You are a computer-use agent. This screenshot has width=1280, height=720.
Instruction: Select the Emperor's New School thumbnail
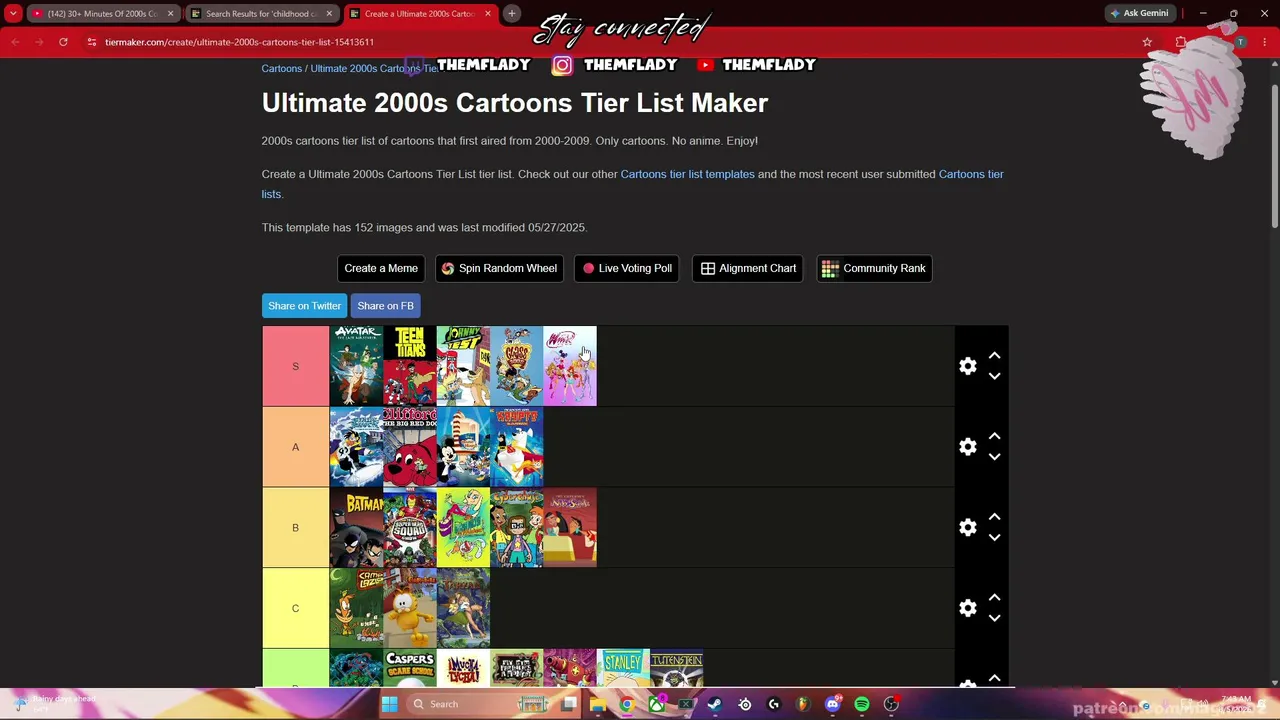[570, 527]
